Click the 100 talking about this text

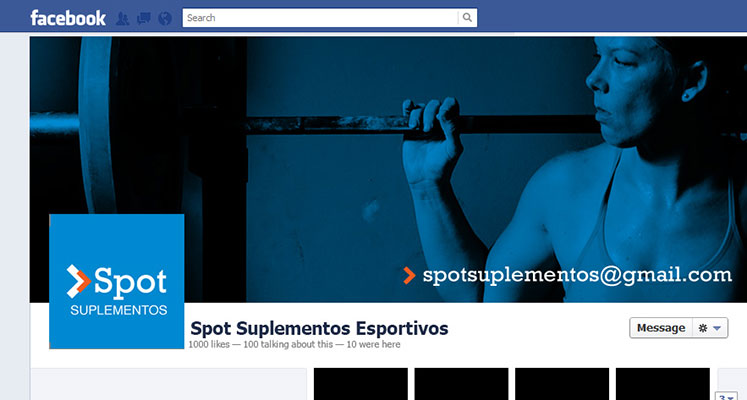[x=288, y=344]
